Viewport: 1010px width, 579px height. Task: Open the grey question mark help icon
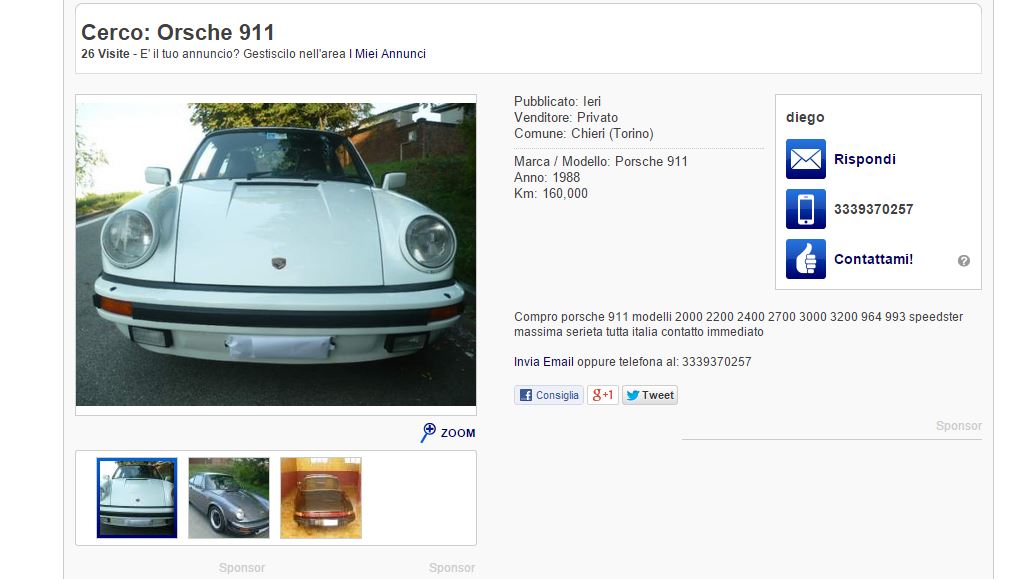pos(964,260)
